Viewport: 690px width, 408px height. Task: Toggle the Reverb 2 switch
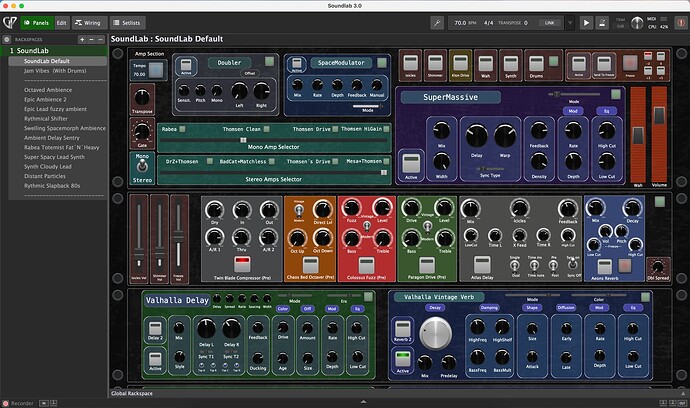(402, 329)
